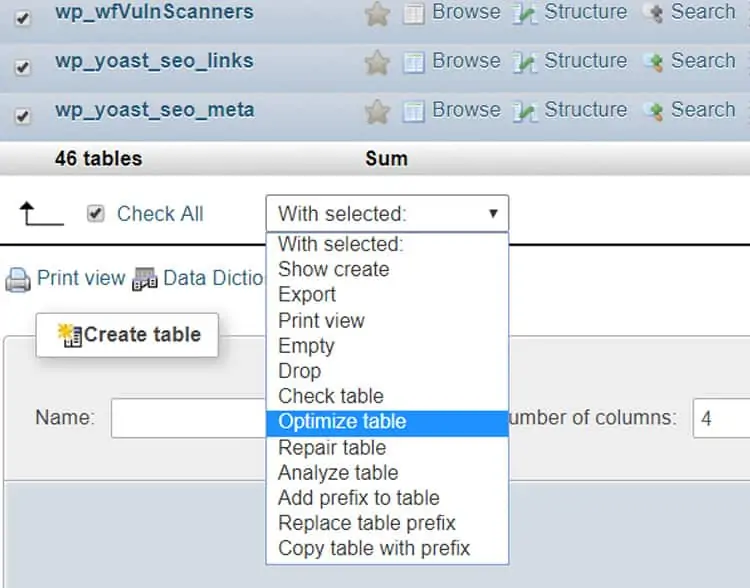The width and height of the screenshot is (750, 588).
Task: Click the 'Sum' footer label
Action: tap(386, 158)
